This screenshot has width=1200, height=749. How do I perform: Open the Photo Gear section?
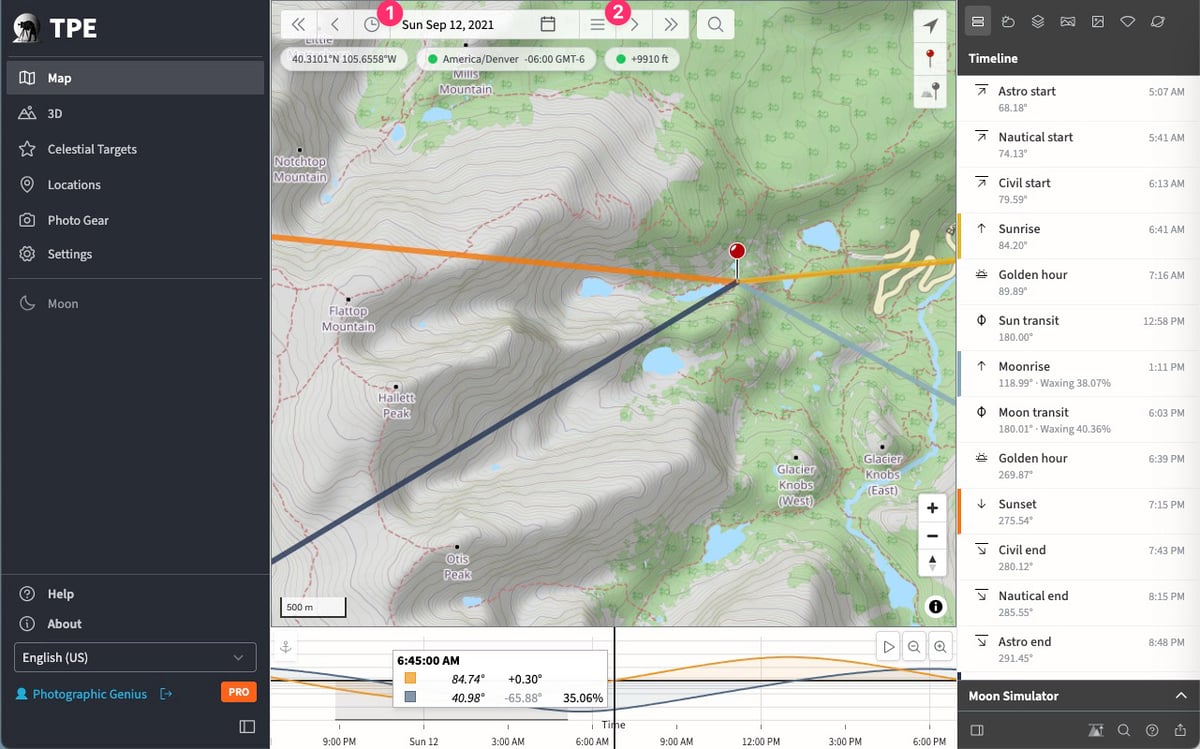pos(135,220)
